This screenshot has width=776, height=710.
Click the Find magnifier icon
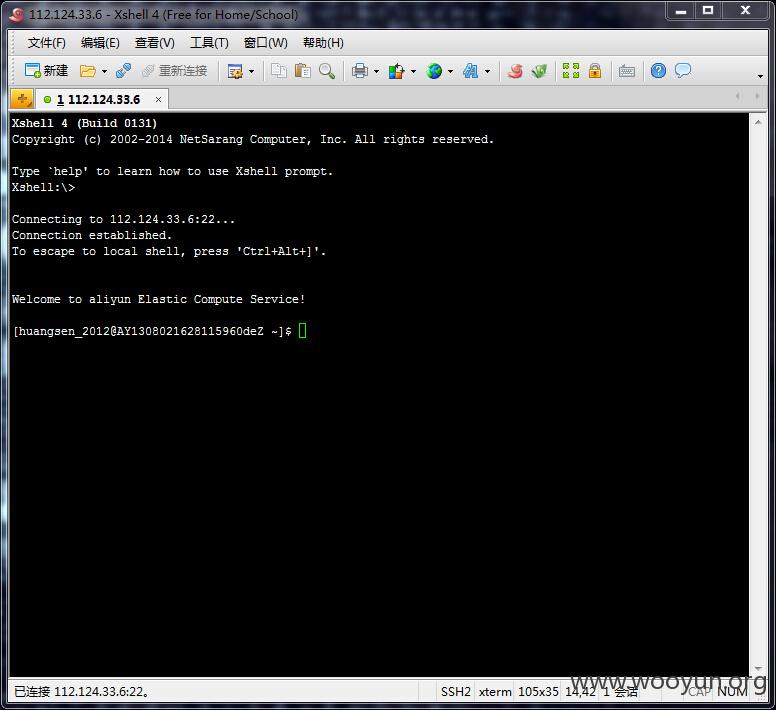[x=327, y=71]
